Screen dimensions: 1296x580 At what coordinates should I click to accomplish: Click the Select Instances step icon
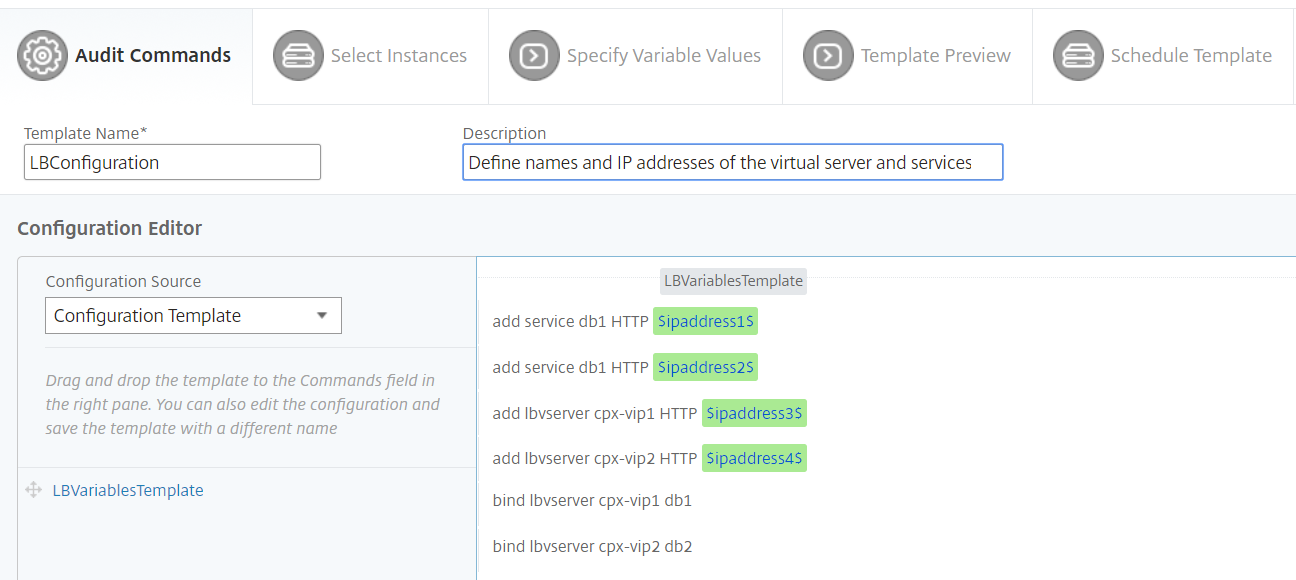click(298, 56)
